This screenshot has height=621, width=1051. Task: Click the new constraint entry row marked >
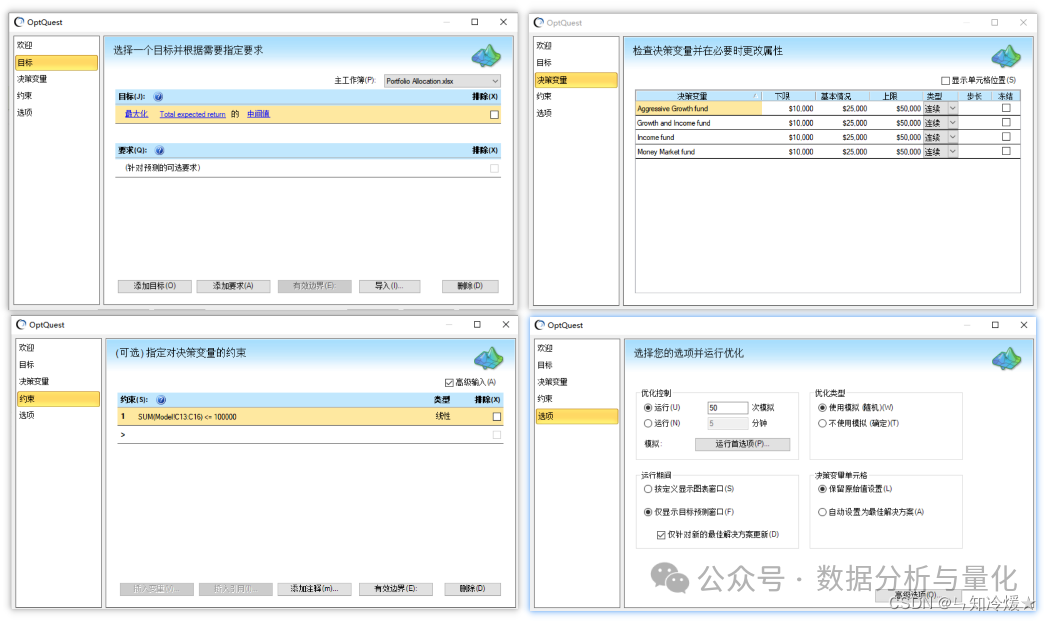point(310,435)
